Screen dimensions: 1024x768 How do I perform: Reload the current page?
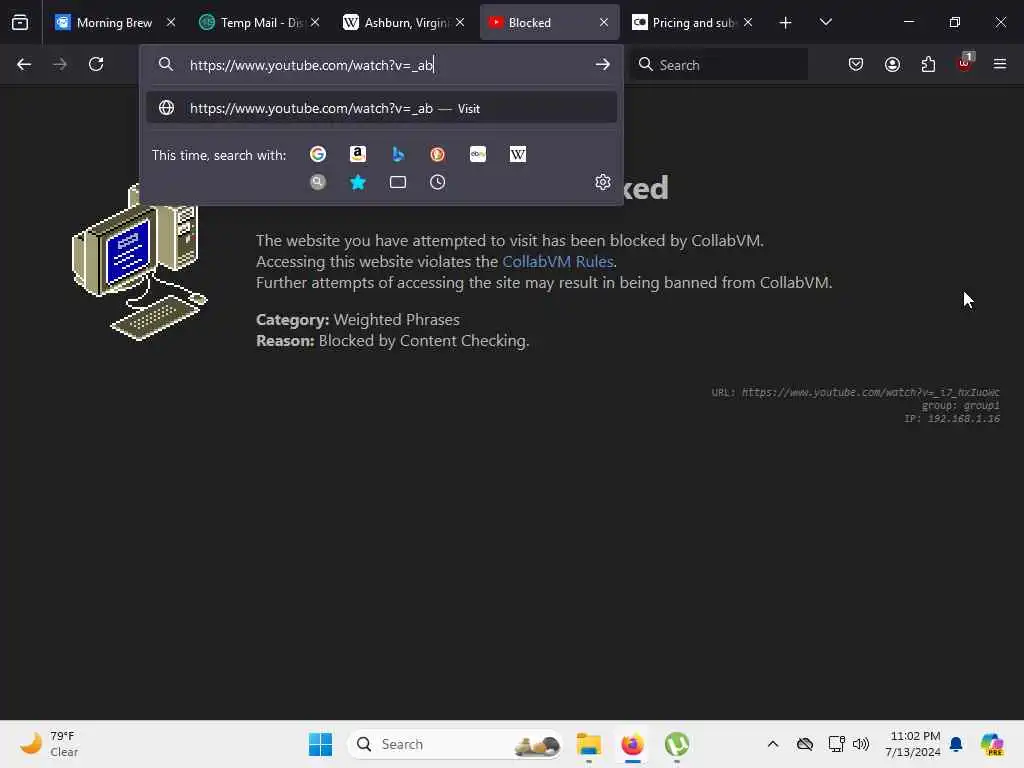[96, 64]
